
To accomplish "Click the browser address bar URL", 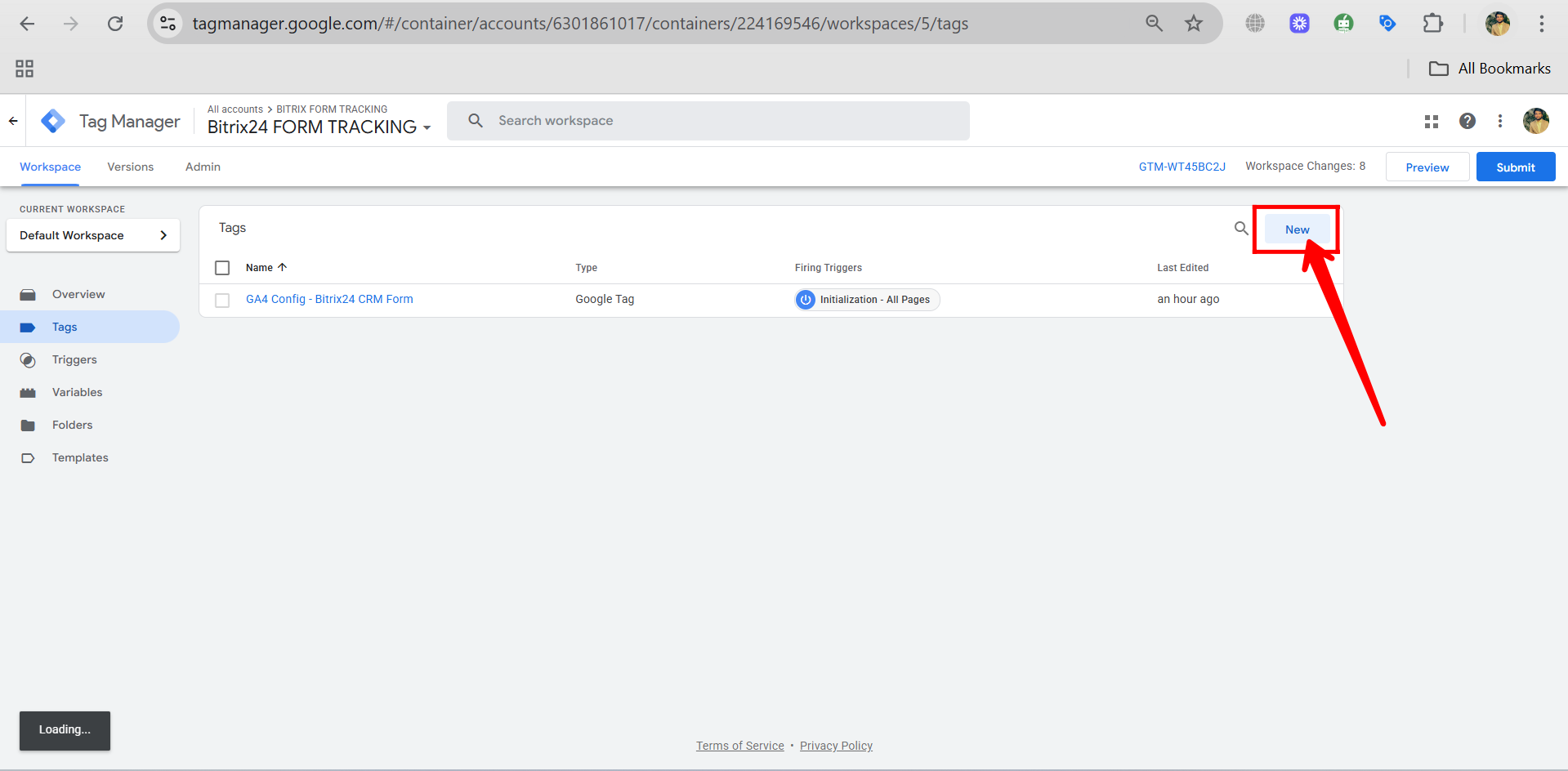I will coord(580,24).
